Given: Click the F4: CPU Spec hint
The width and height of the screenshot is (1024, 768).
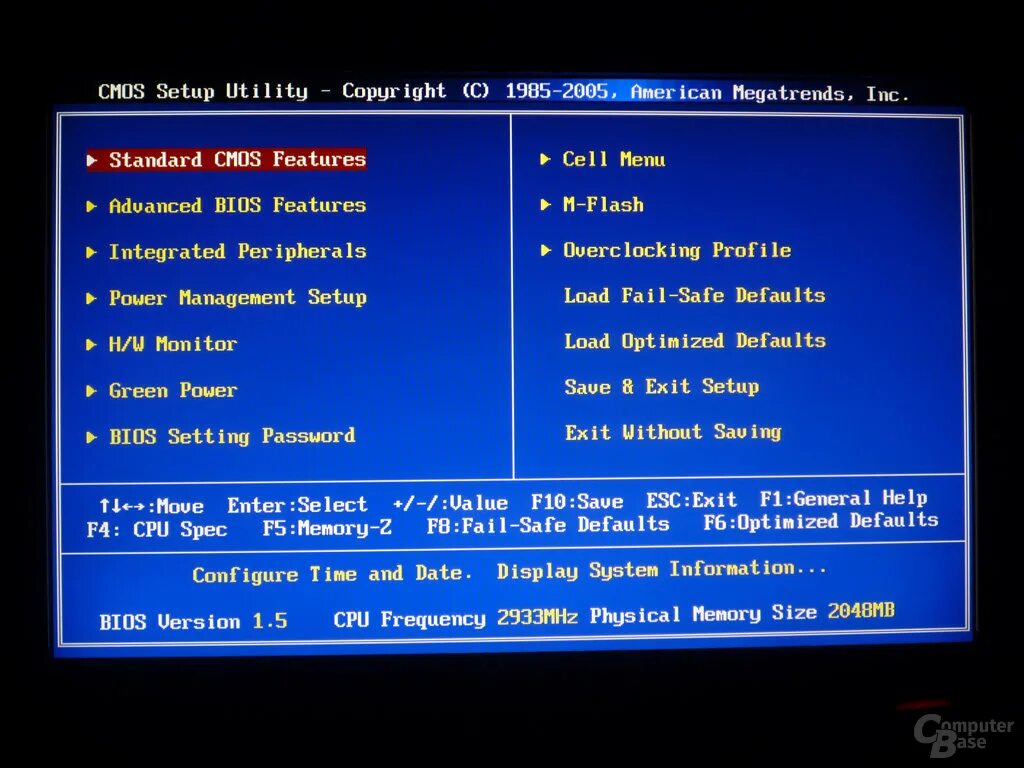Looking at the screenshot, I should coord(157,529).
